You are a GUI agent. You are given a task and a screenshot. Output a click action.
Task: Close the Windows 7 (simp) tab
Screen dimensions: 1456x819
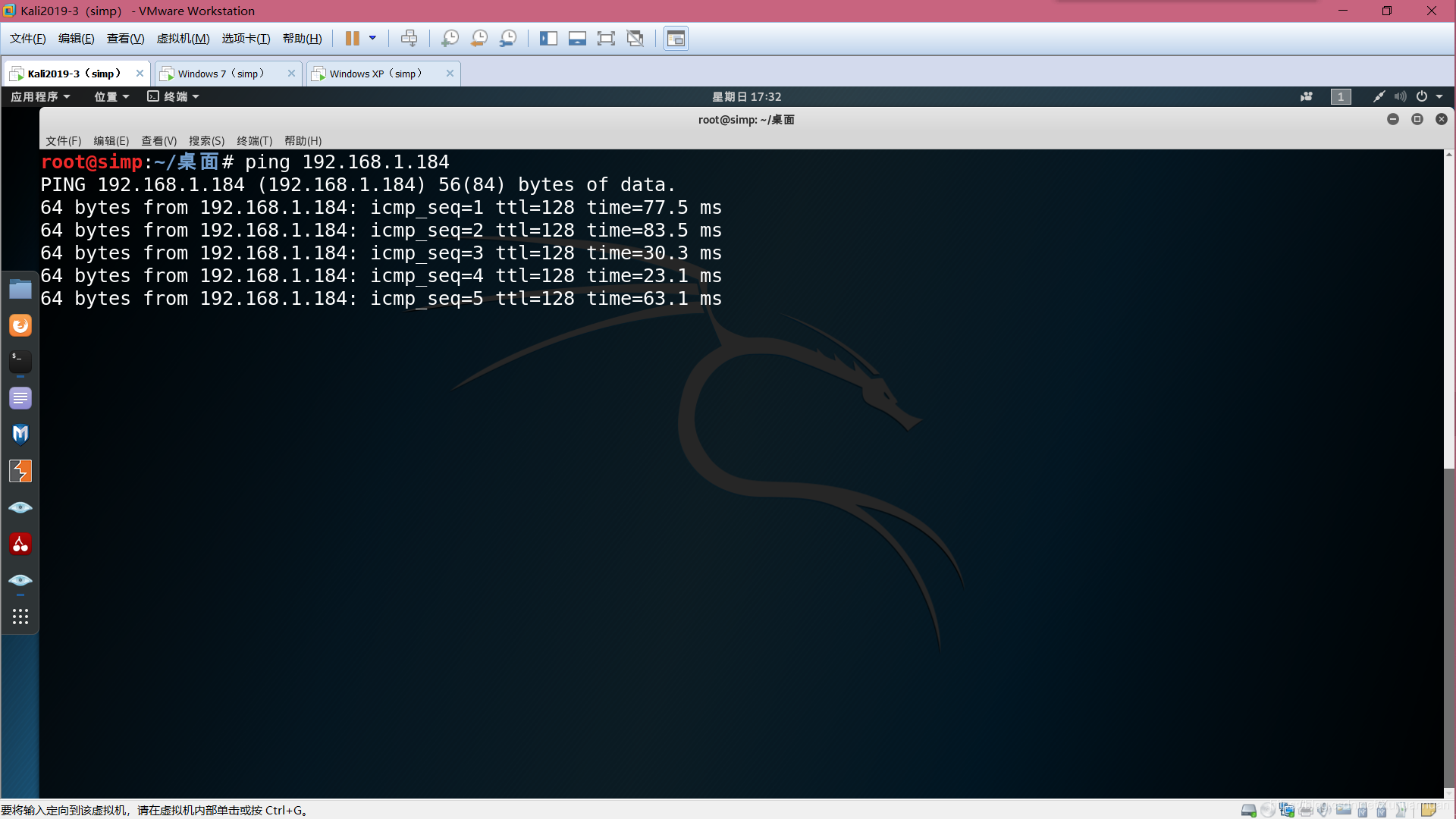[x=291, y=74]
